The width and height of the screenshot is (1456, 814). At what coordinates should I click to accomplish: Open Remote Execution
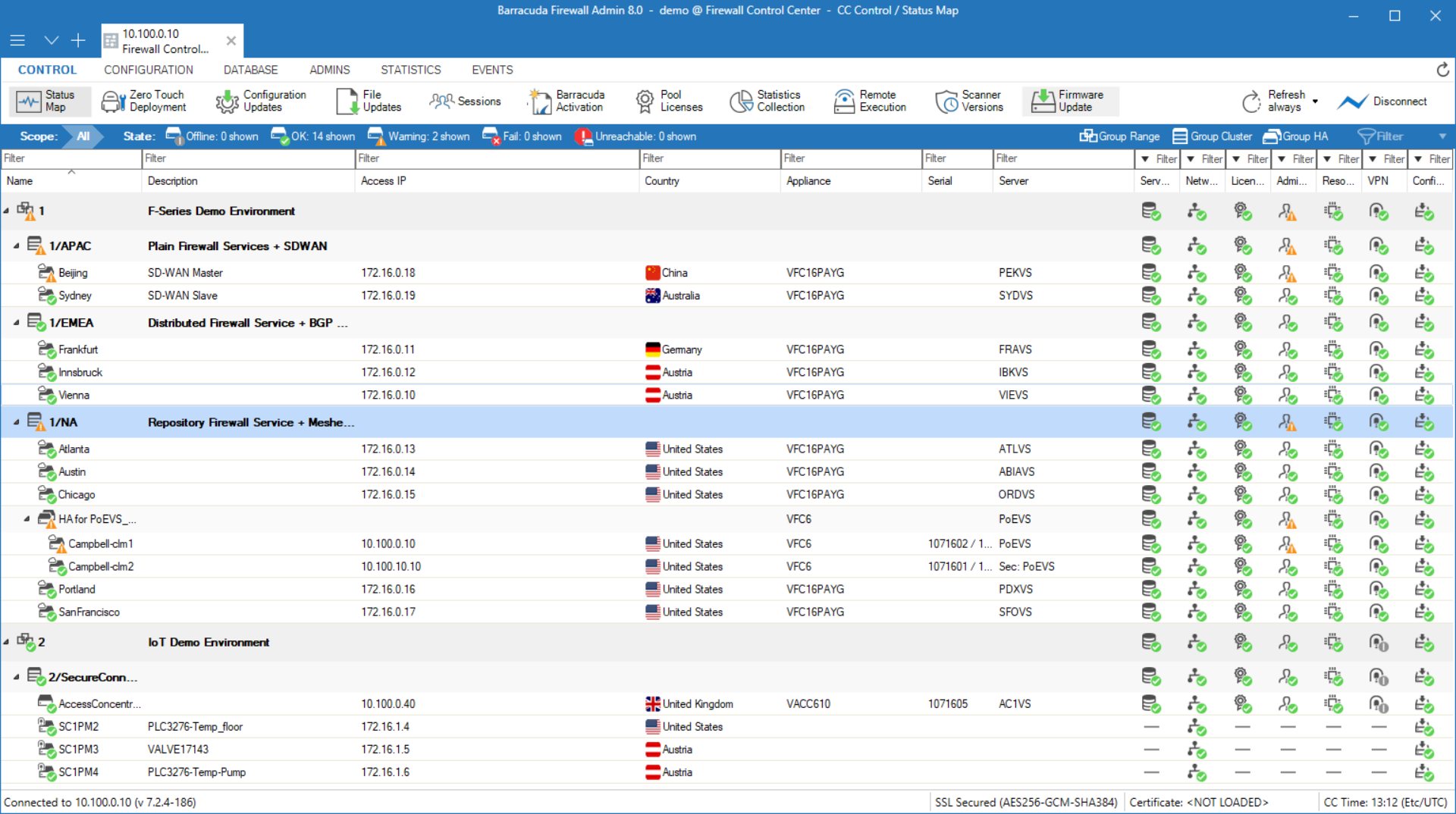(870, 101)
